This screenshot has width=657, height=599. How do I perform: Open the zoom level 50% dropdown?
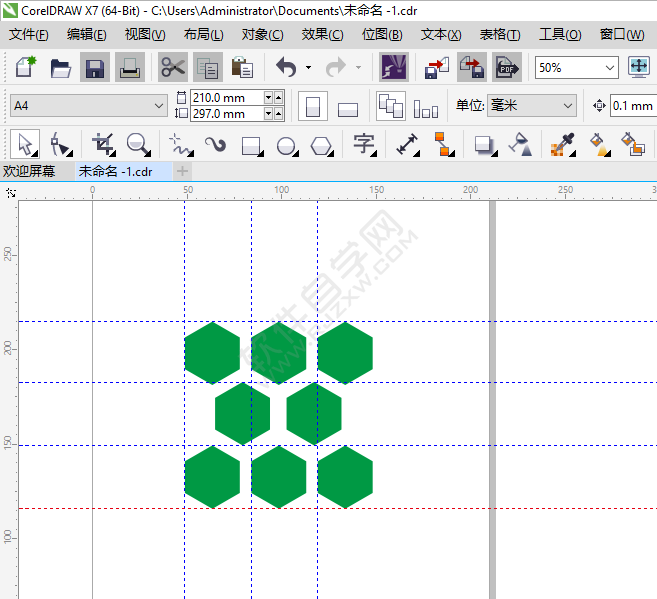point(610,68)
